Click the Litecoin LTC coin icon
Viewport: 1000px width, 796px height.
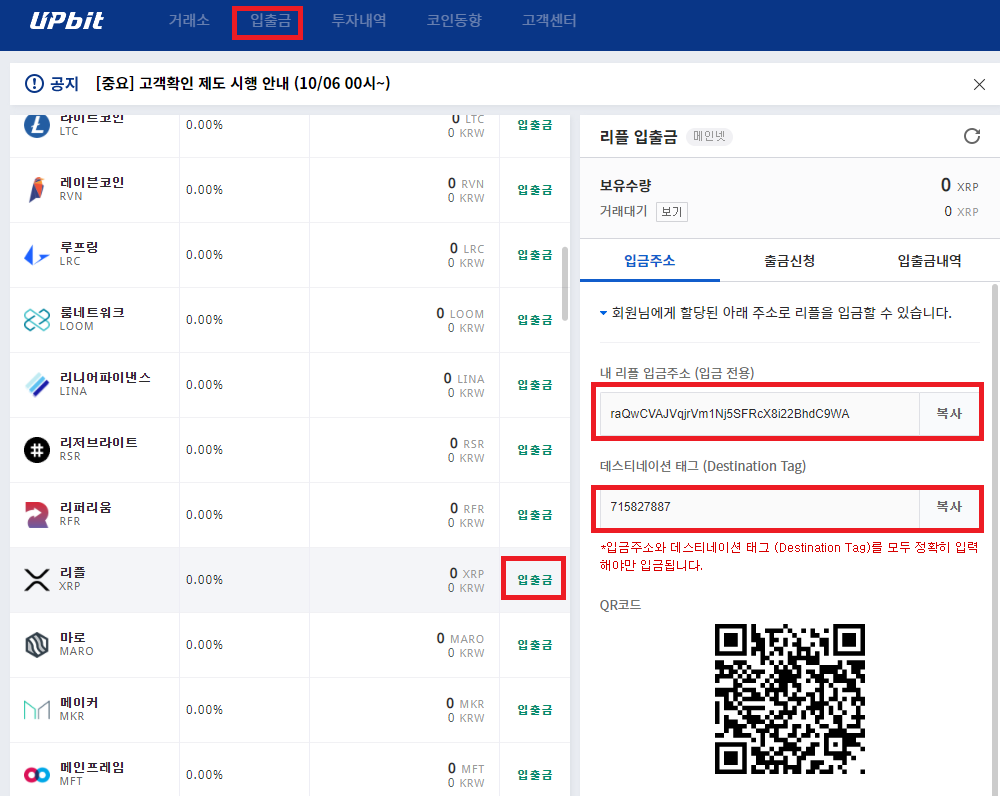tap(36, 125)
